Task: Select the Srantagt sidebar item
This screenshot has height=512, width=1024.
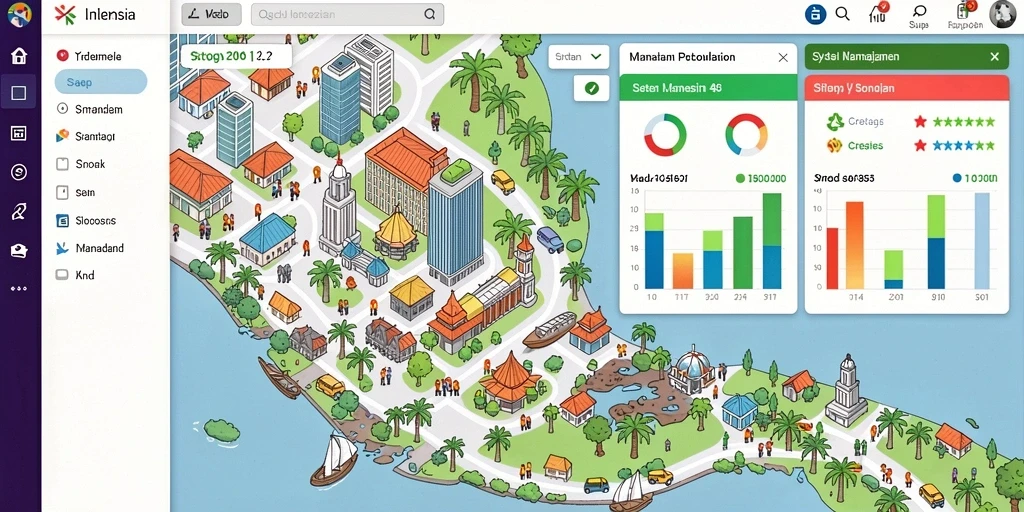Action: (95, 136)
